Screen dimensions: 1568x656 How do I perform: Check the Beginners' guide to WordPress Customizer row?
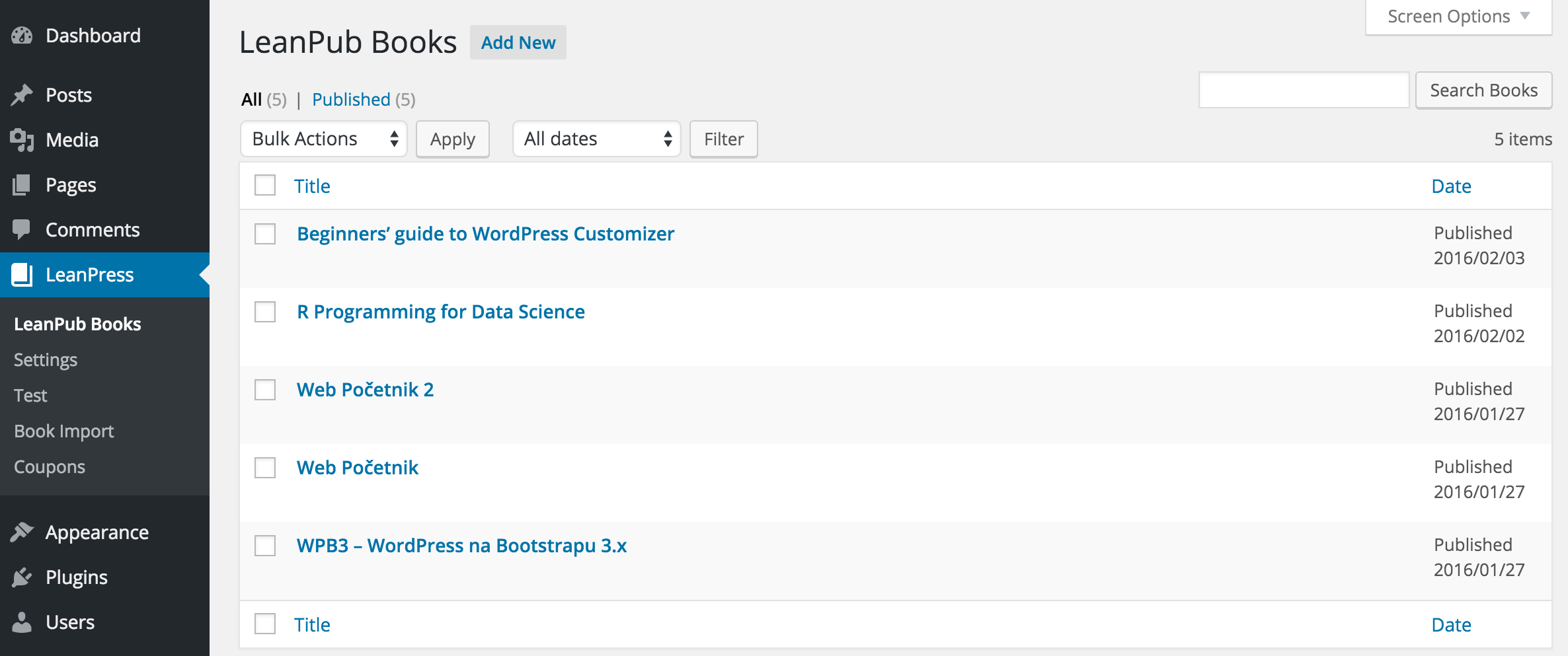coord(265,234)
